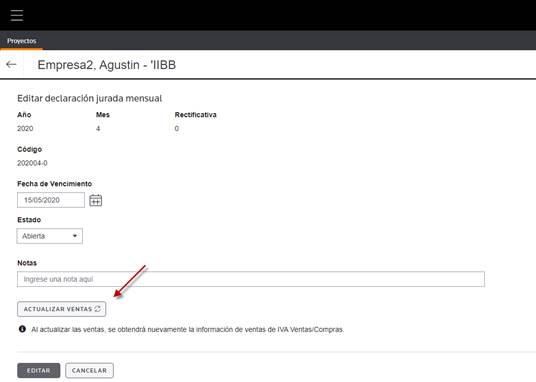
Task: Click the Editar declaración jurada mensual heading
Action: tap(90, 98)
